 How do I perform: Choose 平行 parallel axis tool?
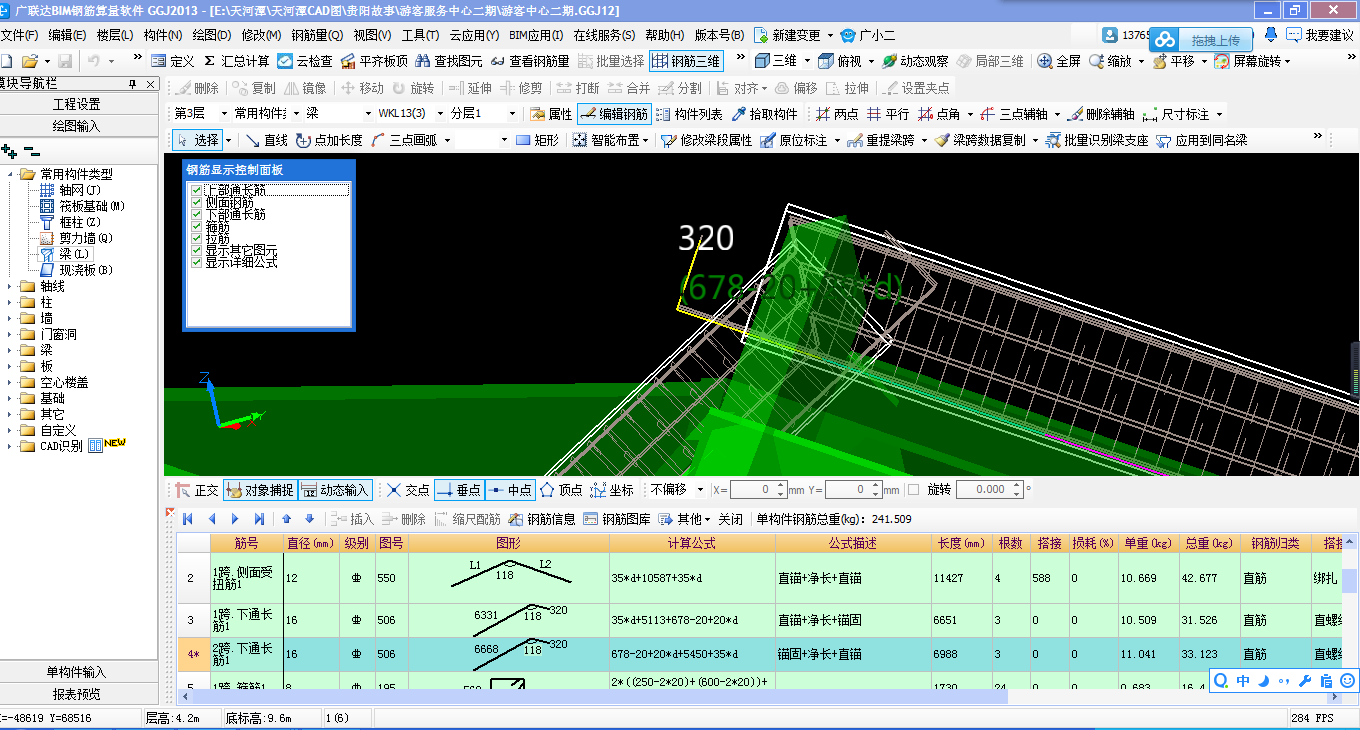point(889,114)
